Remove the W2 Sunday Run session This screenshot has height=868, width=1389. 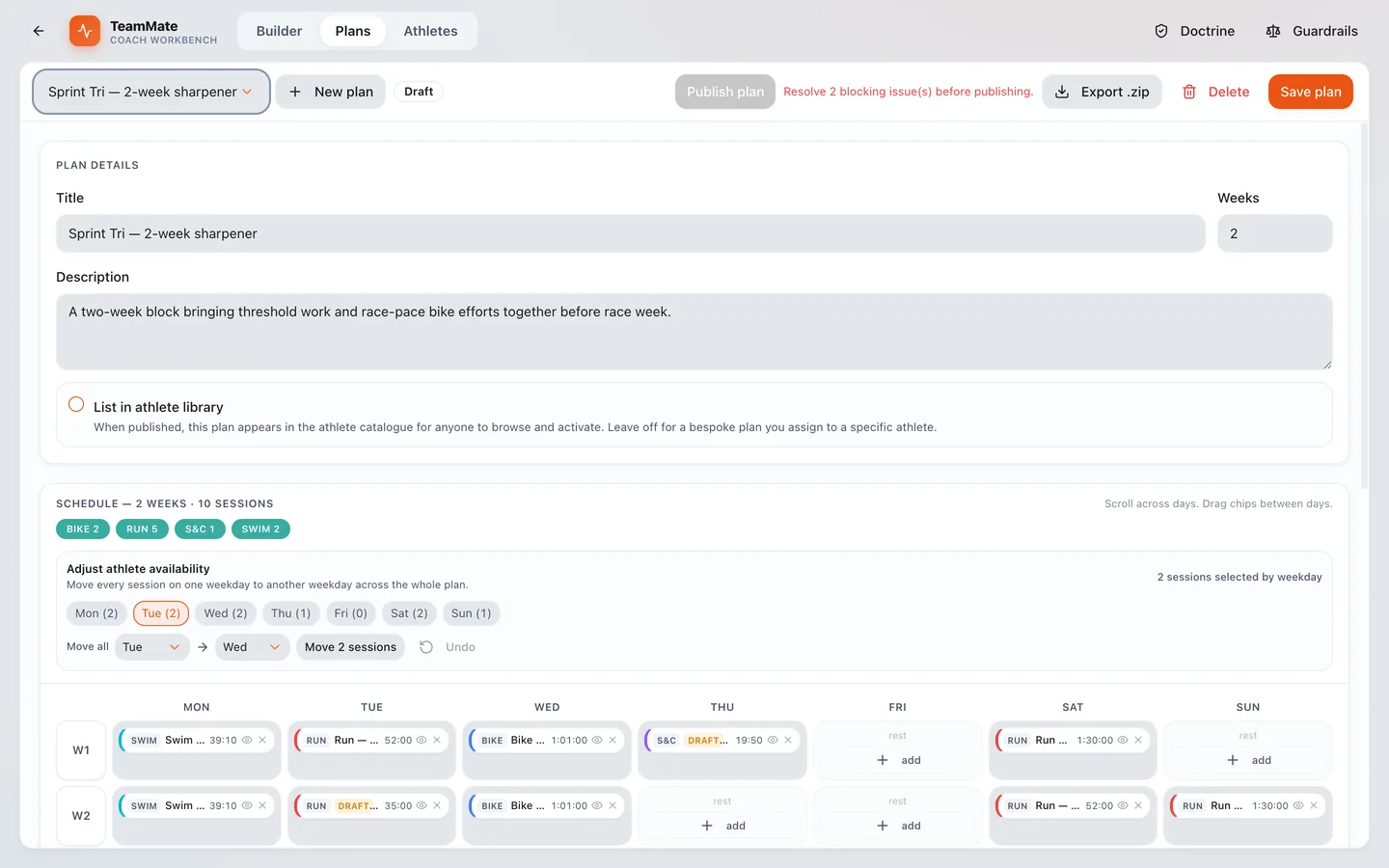1314,805
